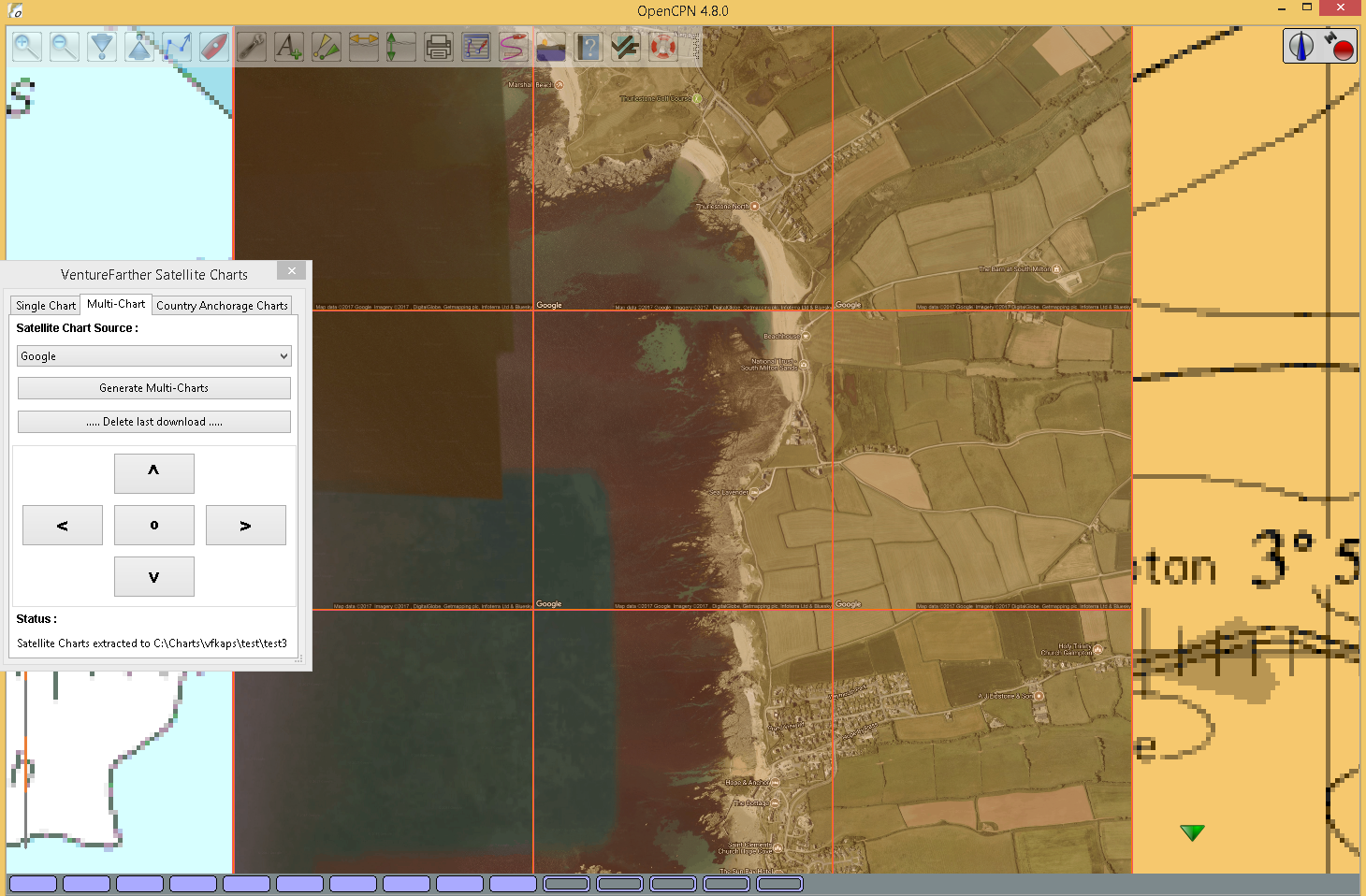This screenshot has height=896, width=1366.
Task: Toggle track recording pink S icon
Action: point(514,46)
